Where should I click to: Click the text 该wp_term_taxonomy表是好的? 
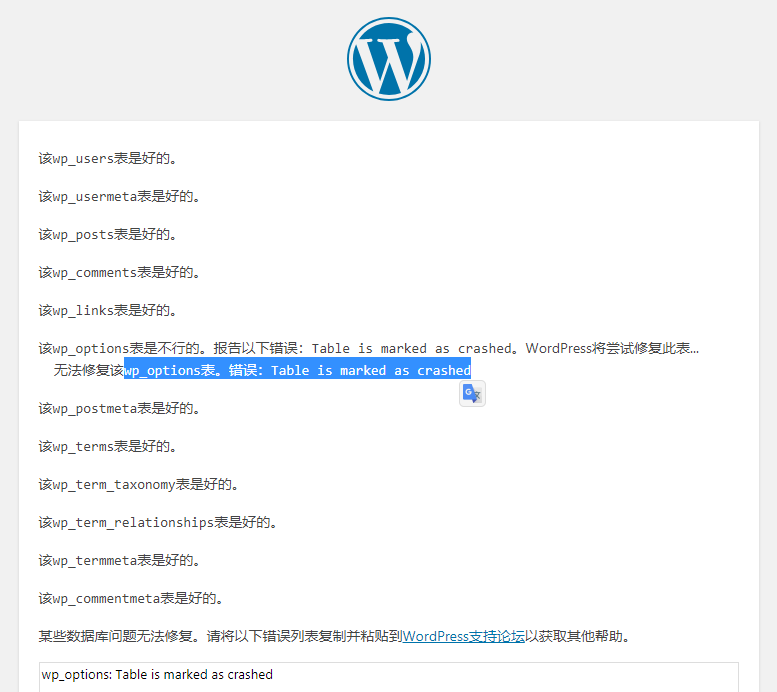(x=139, y=484)
